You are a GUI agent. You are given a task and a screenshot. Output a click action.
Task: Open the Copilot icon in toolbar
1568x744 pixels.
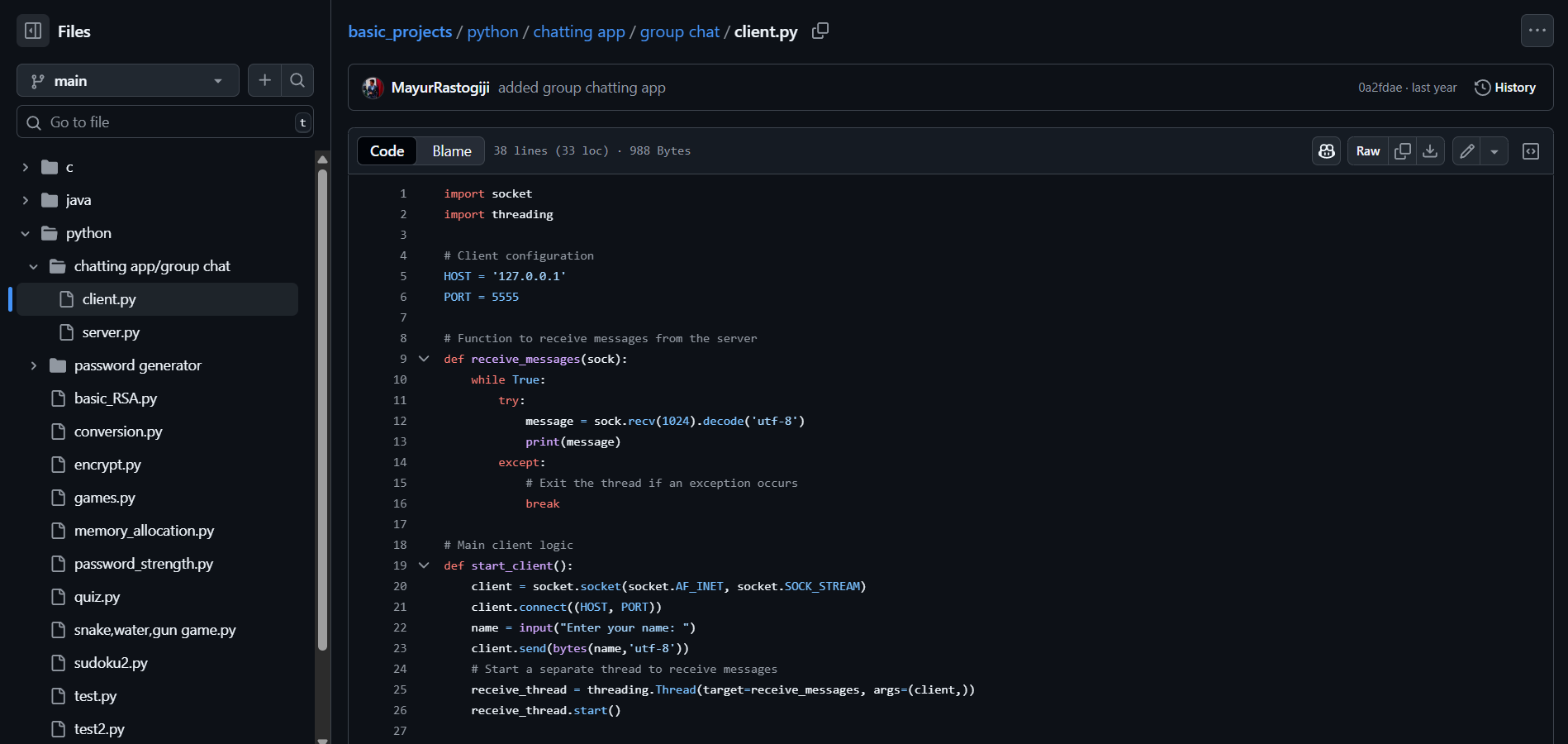(x=1327, y=151)
